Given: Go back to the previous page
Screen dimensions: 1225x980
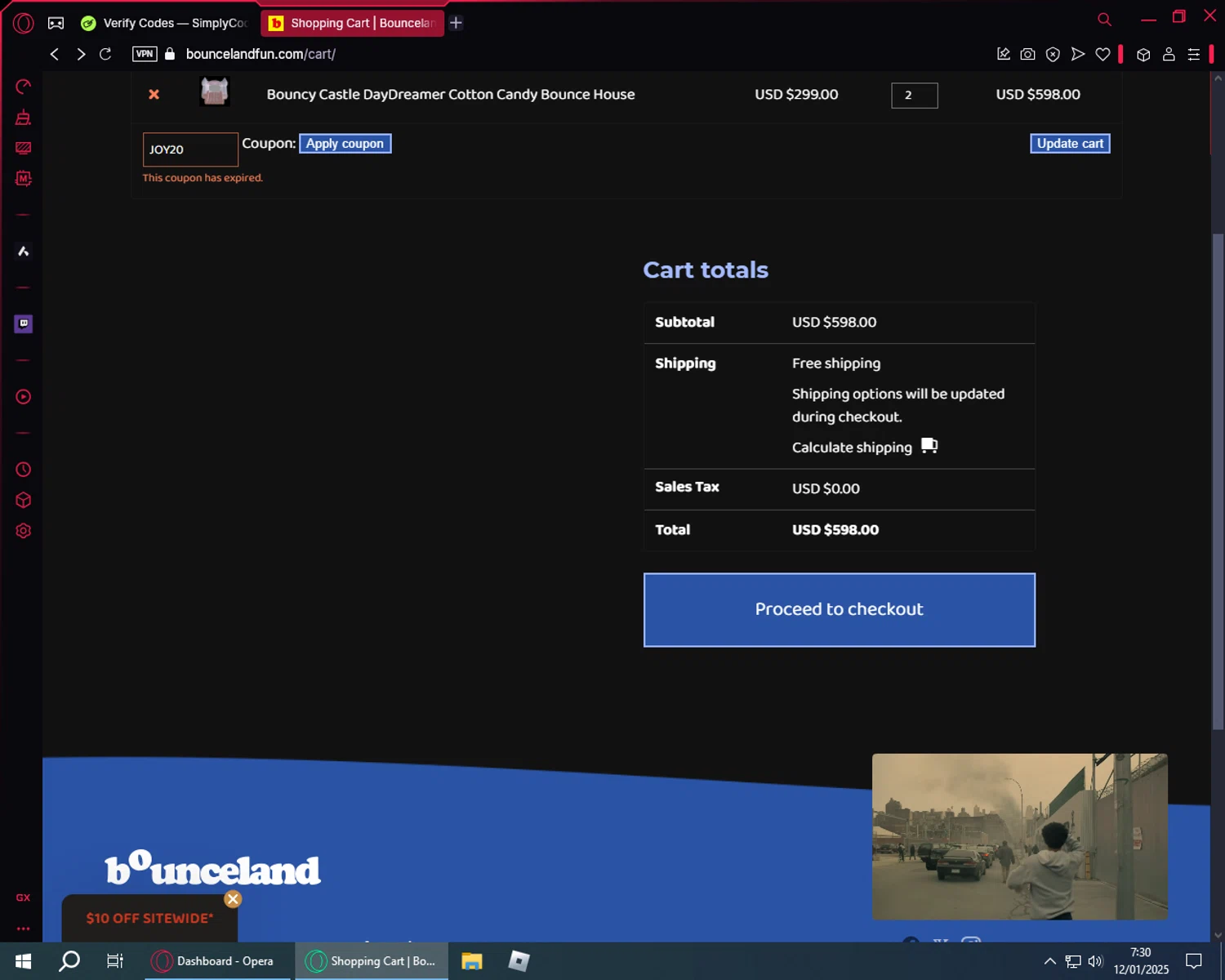Looking at the screenshot, I should [x=55, y=54].
